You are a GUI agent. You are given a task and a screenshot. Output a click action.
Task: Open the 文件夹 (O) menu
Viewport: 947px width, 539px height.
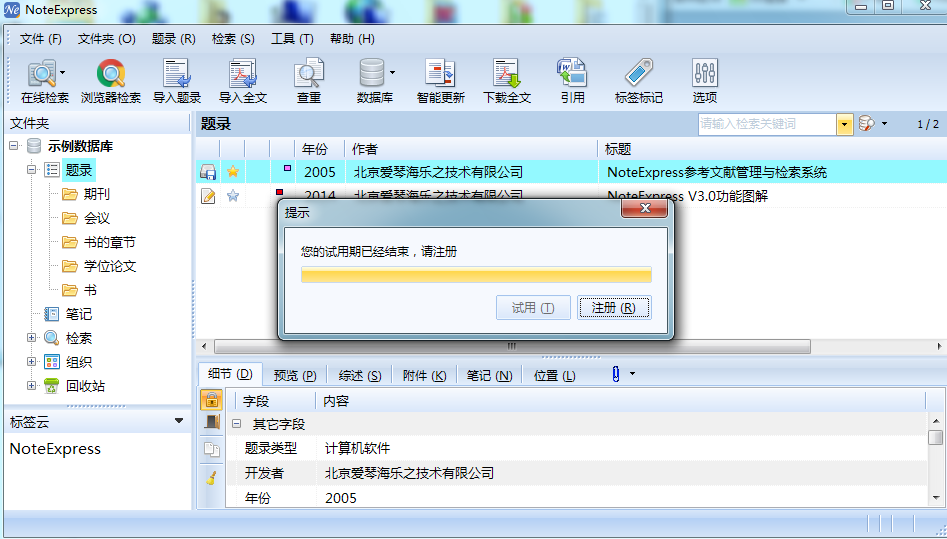(106, 39)
